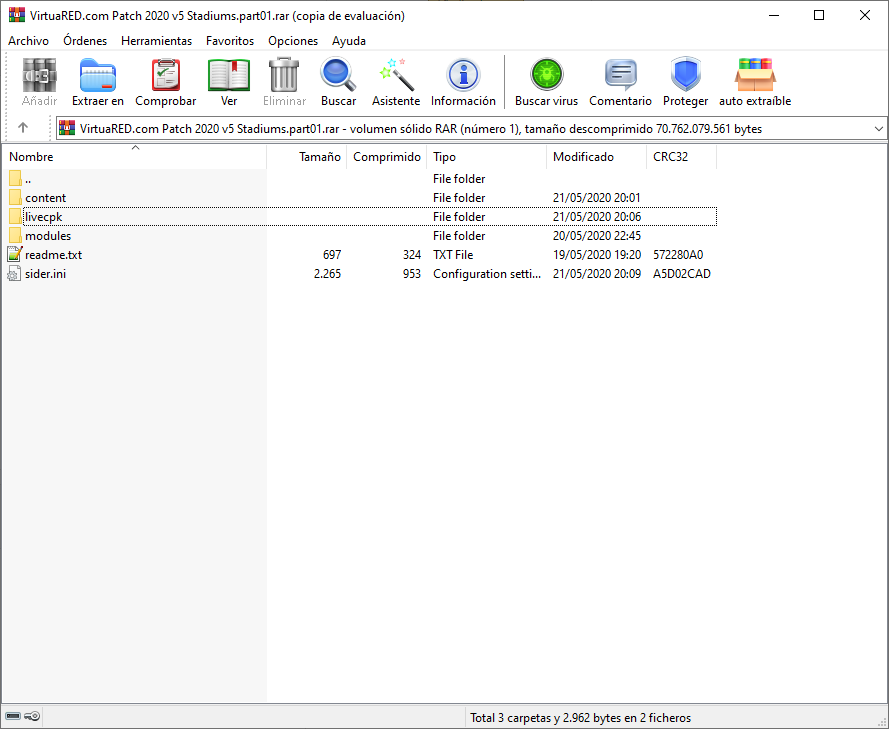This screenshot has height=729, width=889.
Task: Click the readme.txt file icon
Action: pos(15,255)
